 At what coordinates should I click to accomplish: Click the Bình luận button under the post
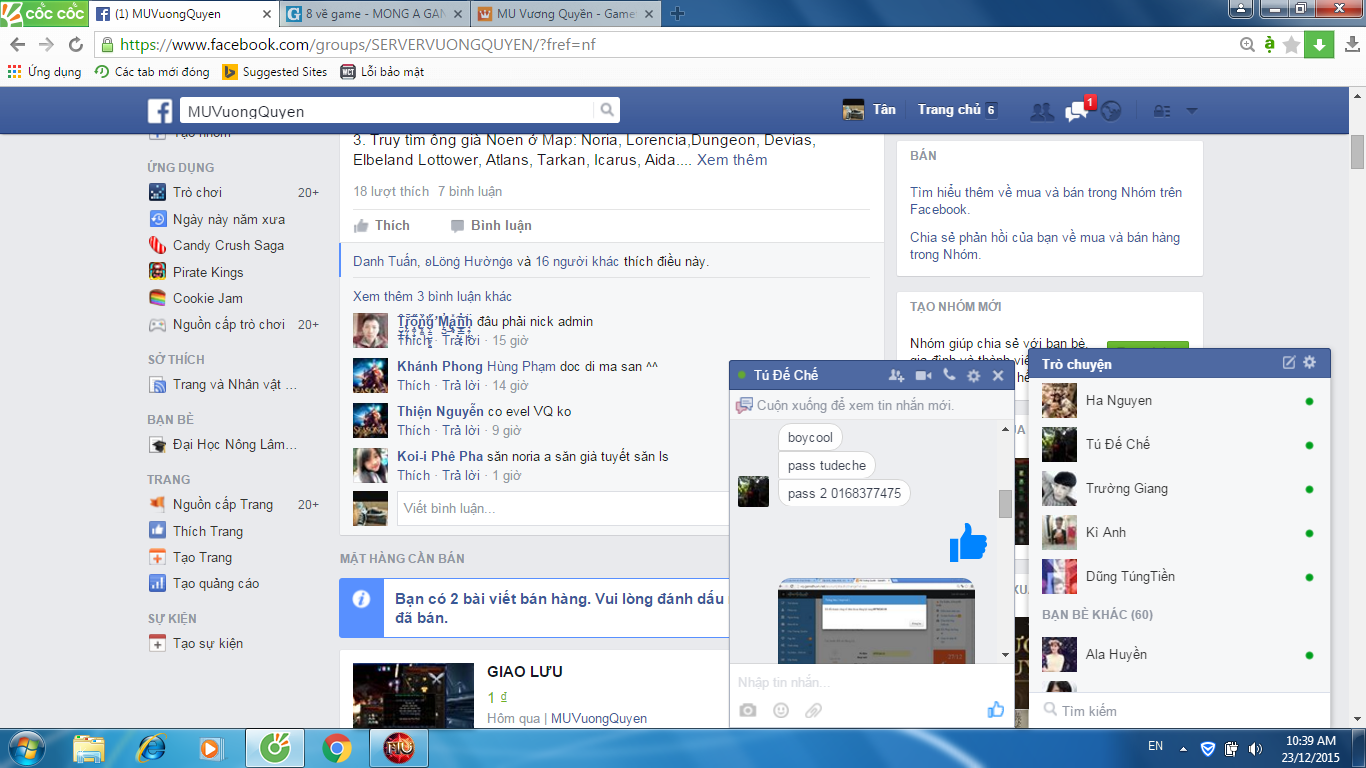[491, 225]
